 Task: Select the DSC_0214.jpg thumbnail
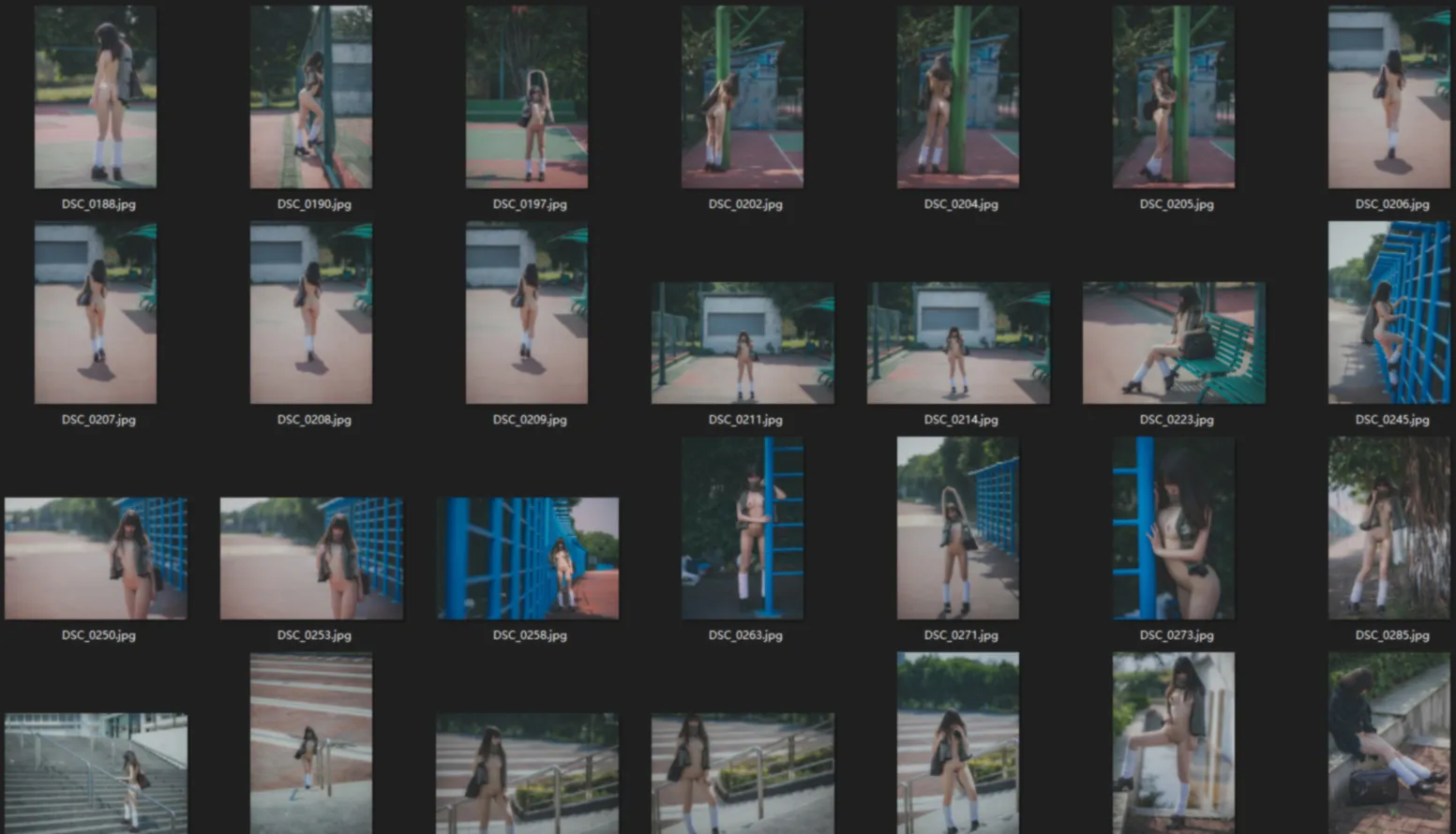pyautogui.click(x=958, y=343)
